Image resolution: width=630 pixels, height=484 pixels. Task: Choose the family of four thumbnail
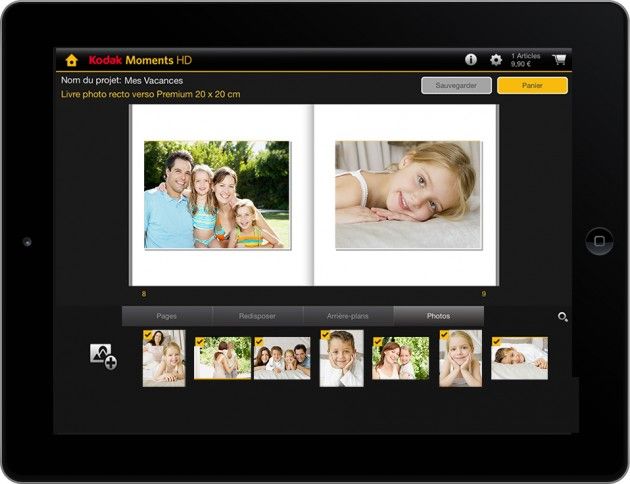[282, 358]
